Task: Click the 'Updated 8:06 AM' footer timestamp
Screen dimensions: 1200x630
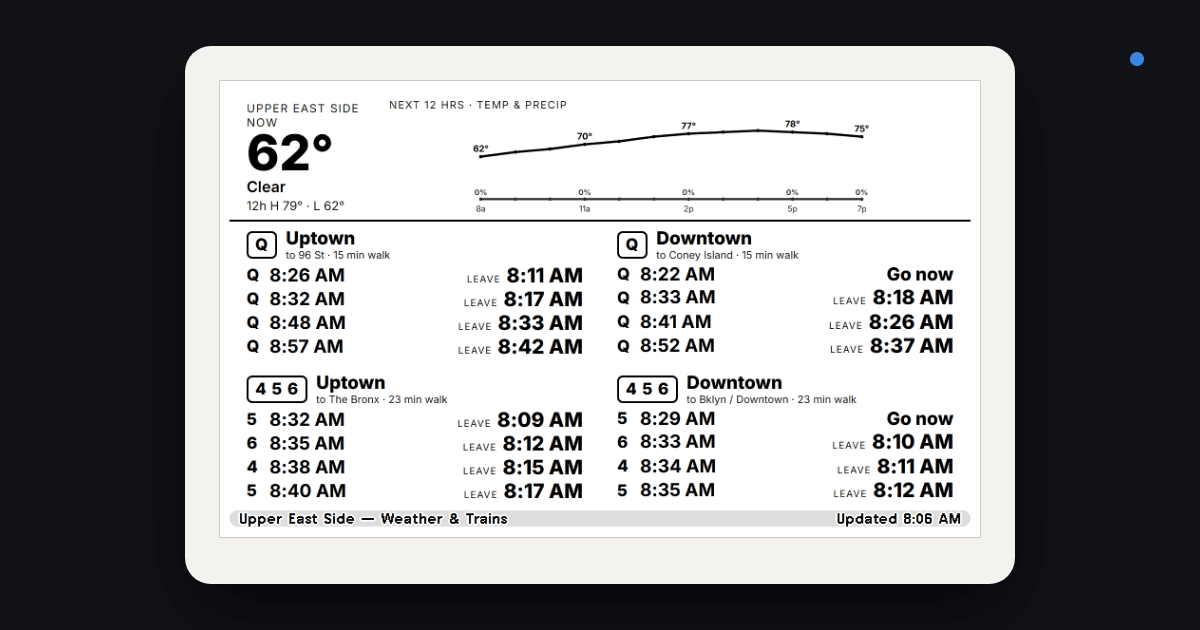Action: point(898,519)
